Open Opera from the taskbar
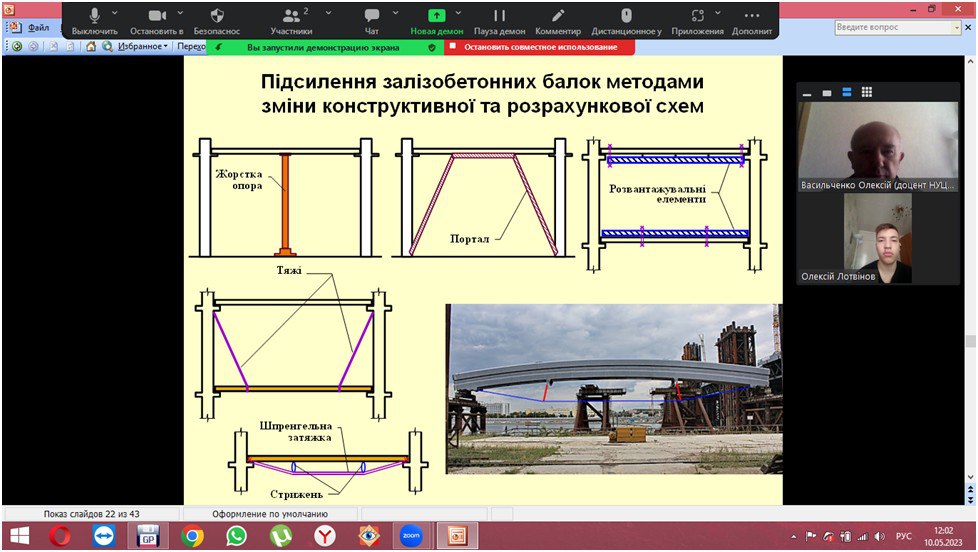 60,536
